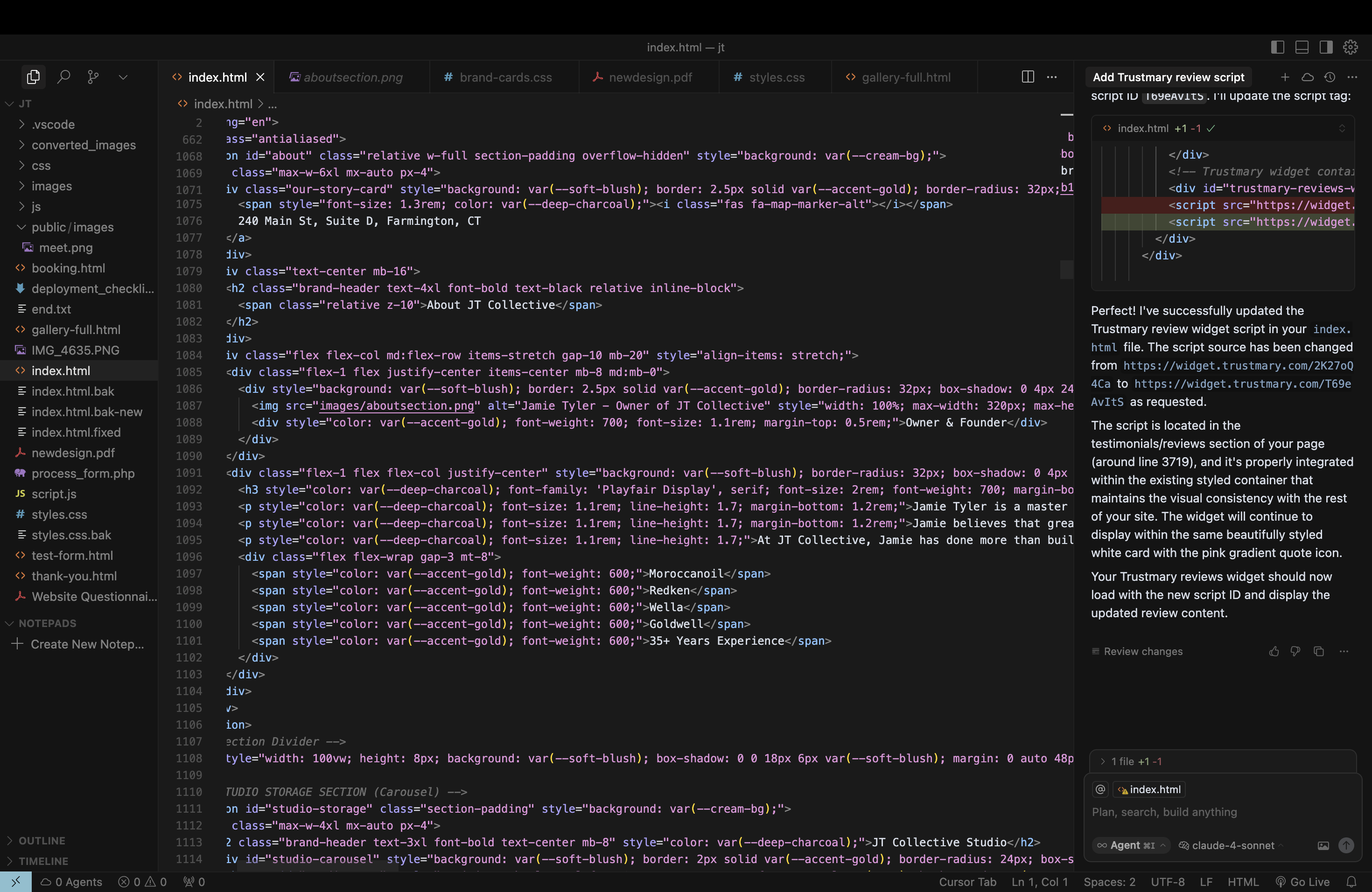
Task: Open the cloud agents icon in chat
Action: (1308, 77)
